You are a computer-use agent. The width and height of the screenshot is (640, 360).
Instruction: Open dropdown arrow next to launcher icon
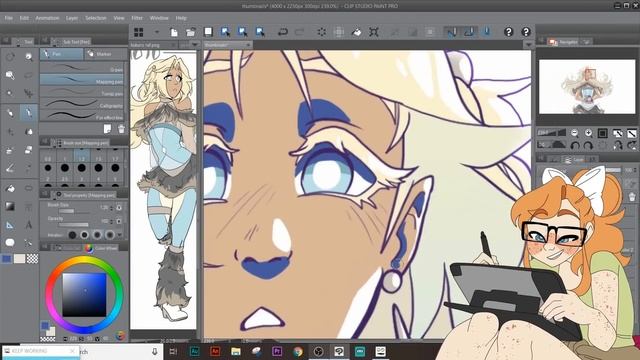click(157, 32)
